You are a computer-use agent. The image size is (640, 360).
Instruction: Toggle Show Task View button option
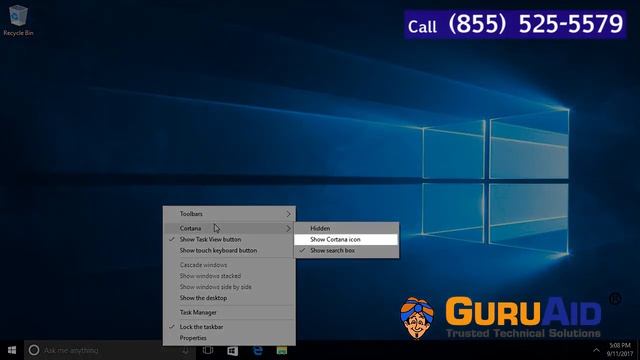tap(229, 240)
